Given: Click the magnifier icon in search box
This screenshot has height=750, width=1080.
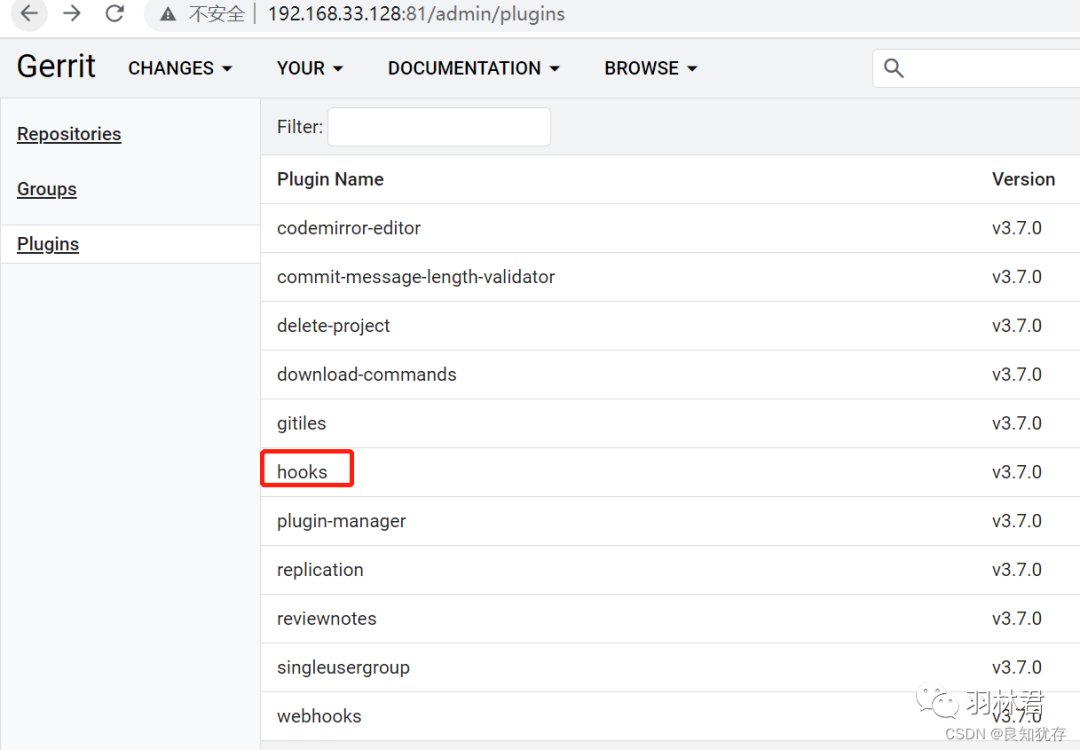Looking at the screenshot, I should [894, 68].
